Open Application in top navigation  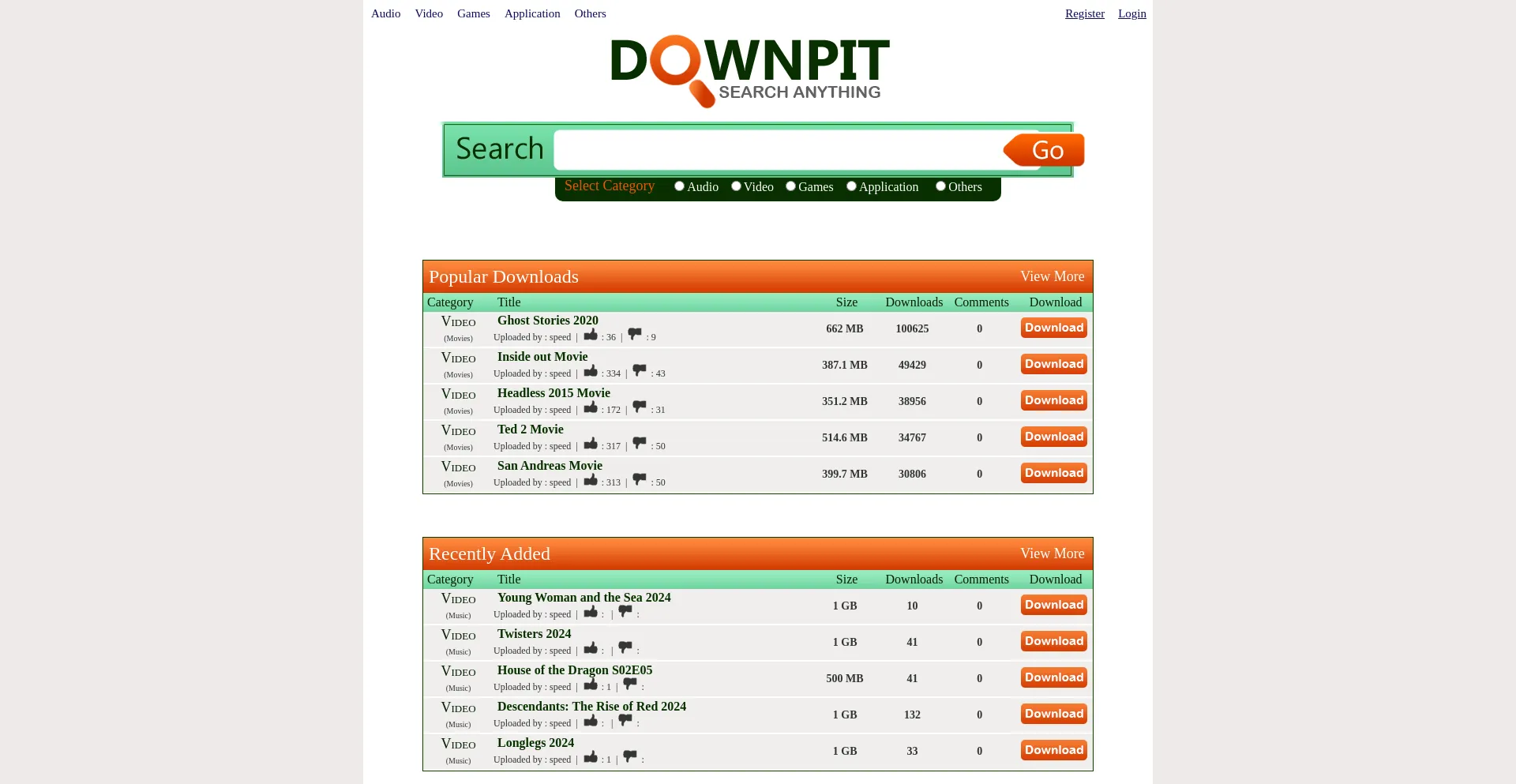pyautogui.click(x=532, y=13)
